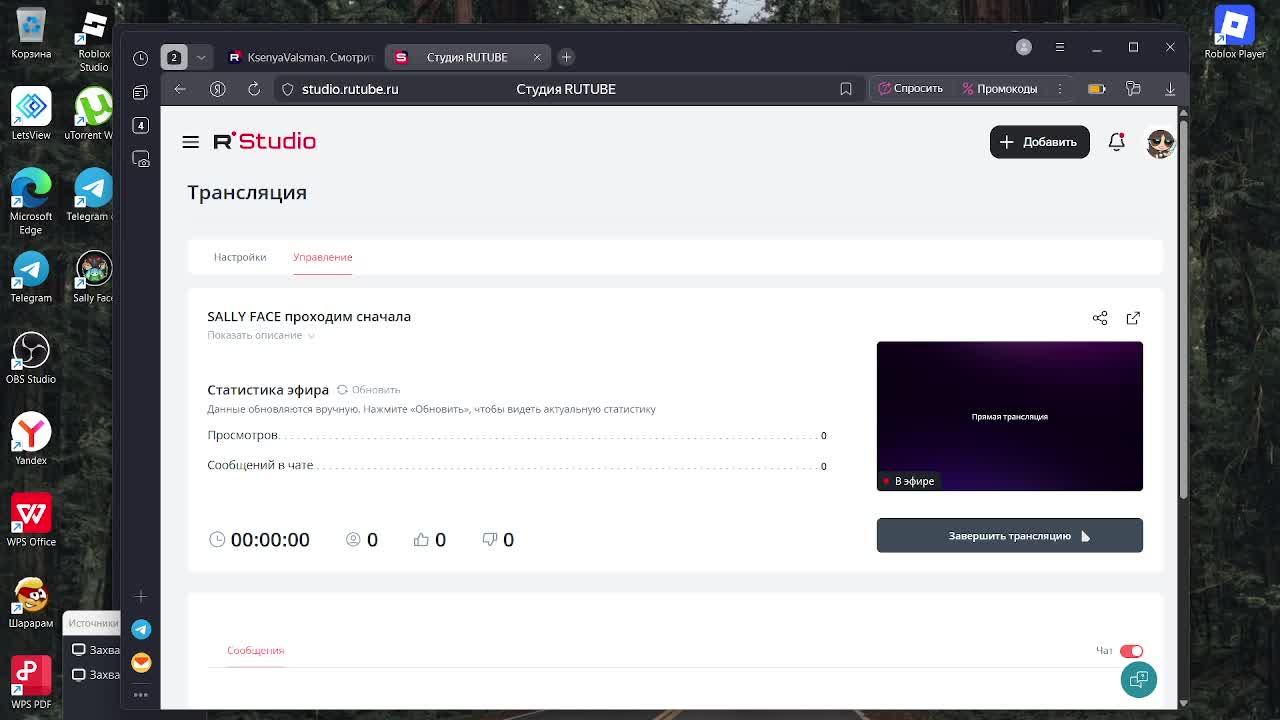
Task: Open Yandex Mail in the browser sidebar
Action: 141,662
